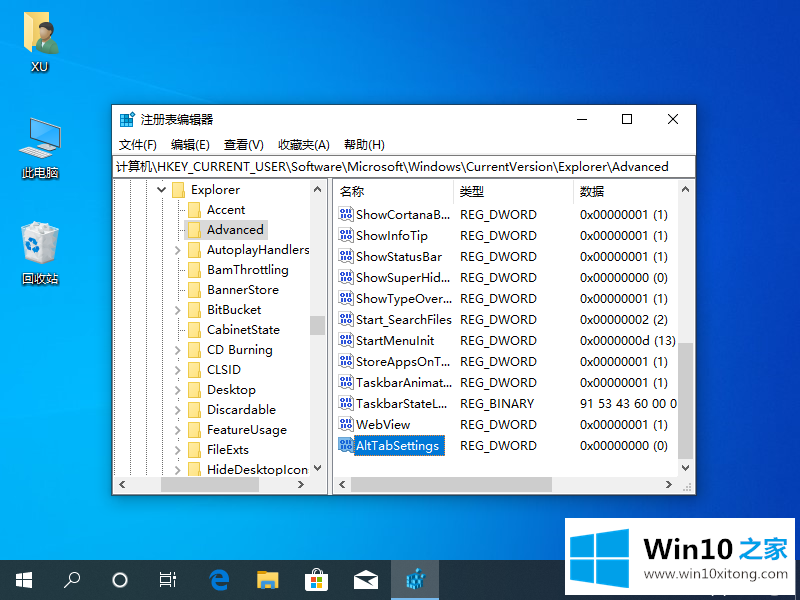Click values pane horizontal scrollbar thumb
Image resolution: width=800 pixels, height=600 pixels.
pyautogui.click(x=451, y=484)
